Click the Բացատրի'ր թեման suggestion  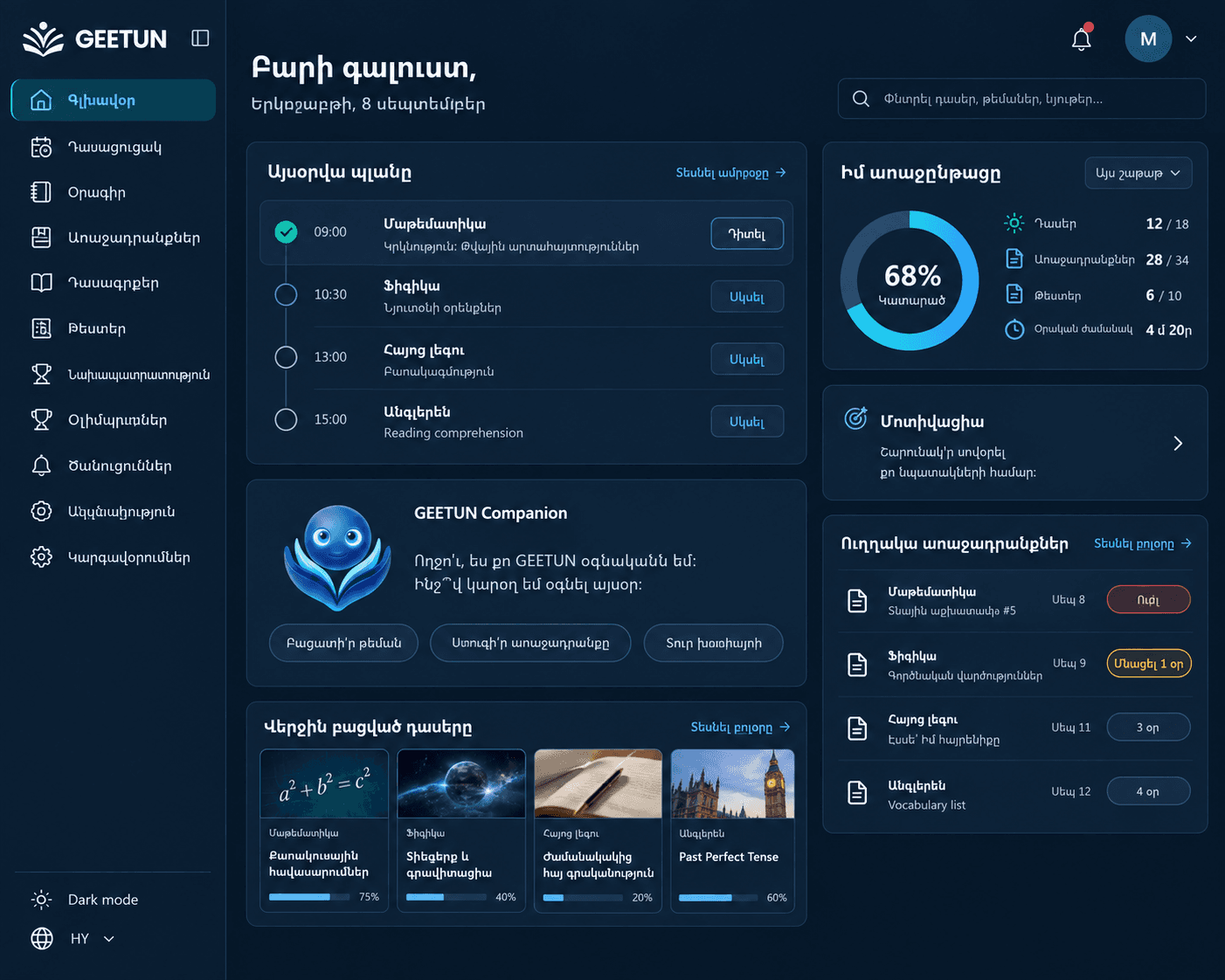point(344,643)
